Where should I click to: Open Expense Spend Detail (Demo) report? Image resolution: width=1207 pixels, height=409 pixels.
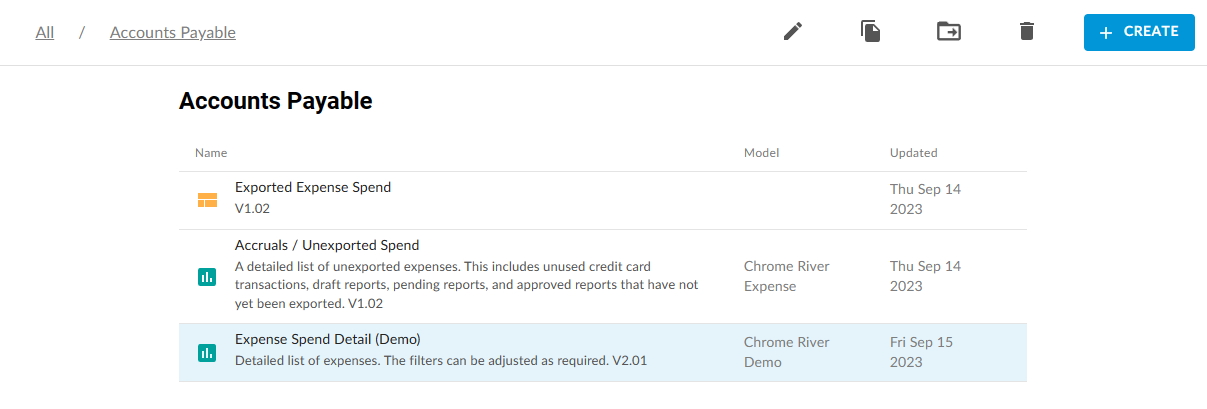[328, 340]
